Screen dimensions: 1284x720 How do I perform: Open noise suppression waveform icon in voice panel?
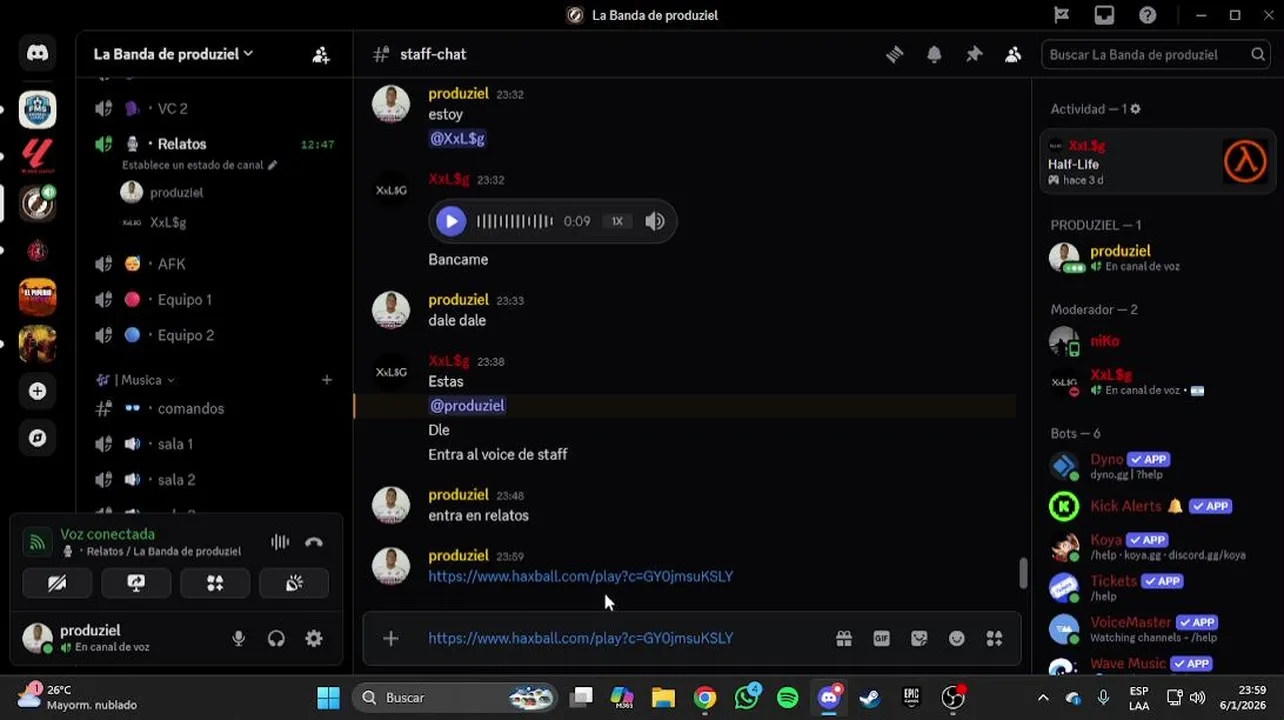point(280,542)
